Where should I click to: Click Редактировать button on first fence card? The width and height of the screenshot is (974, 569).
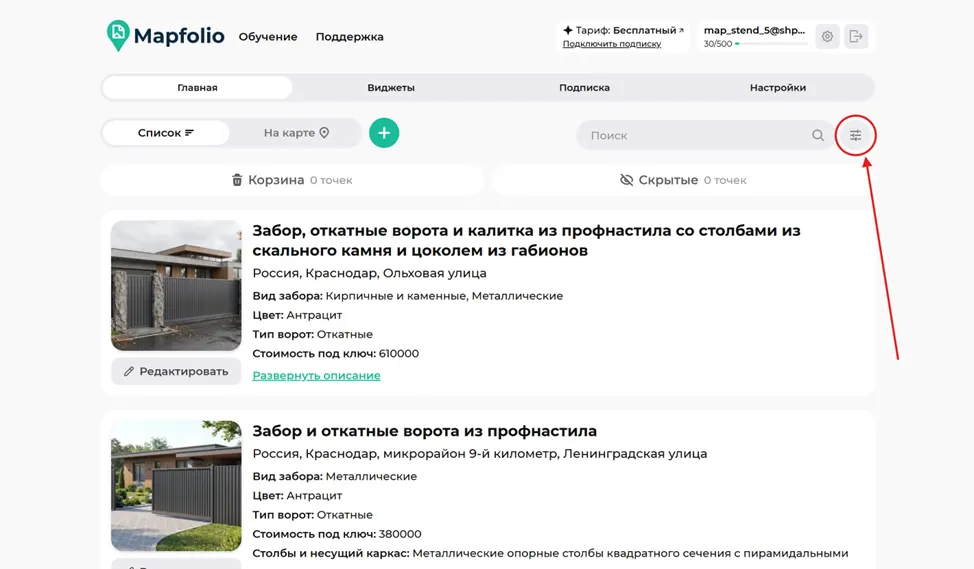pos(176,371)
